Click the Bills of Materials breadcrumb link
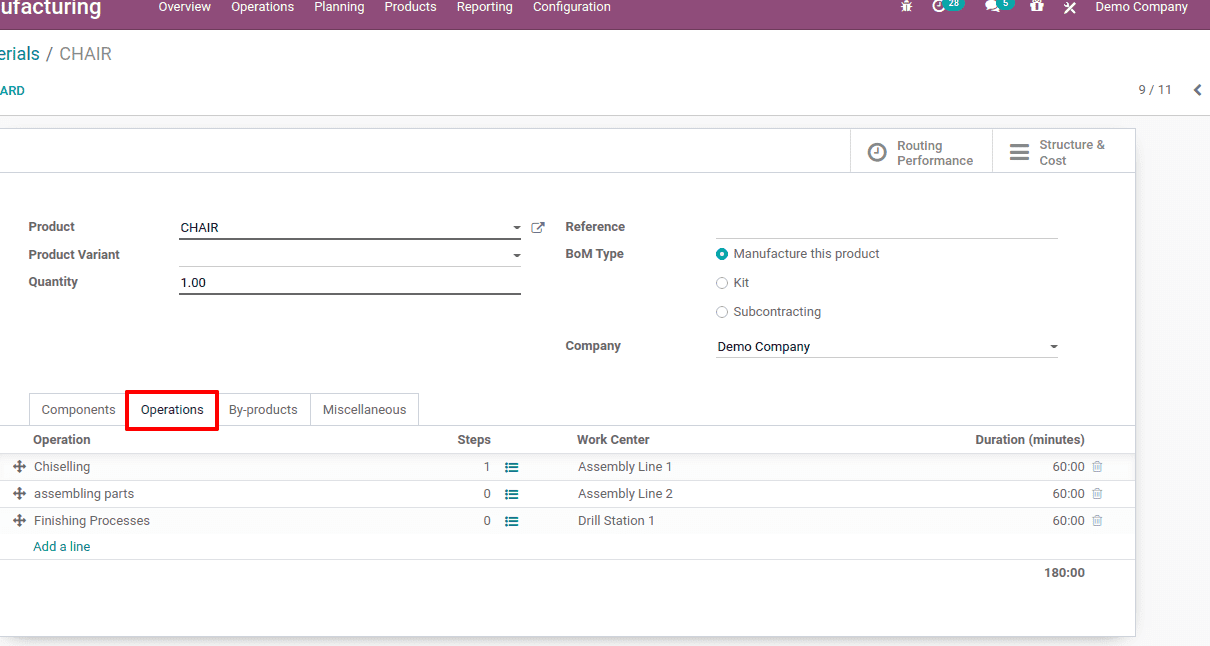 (x=20, y=54)
